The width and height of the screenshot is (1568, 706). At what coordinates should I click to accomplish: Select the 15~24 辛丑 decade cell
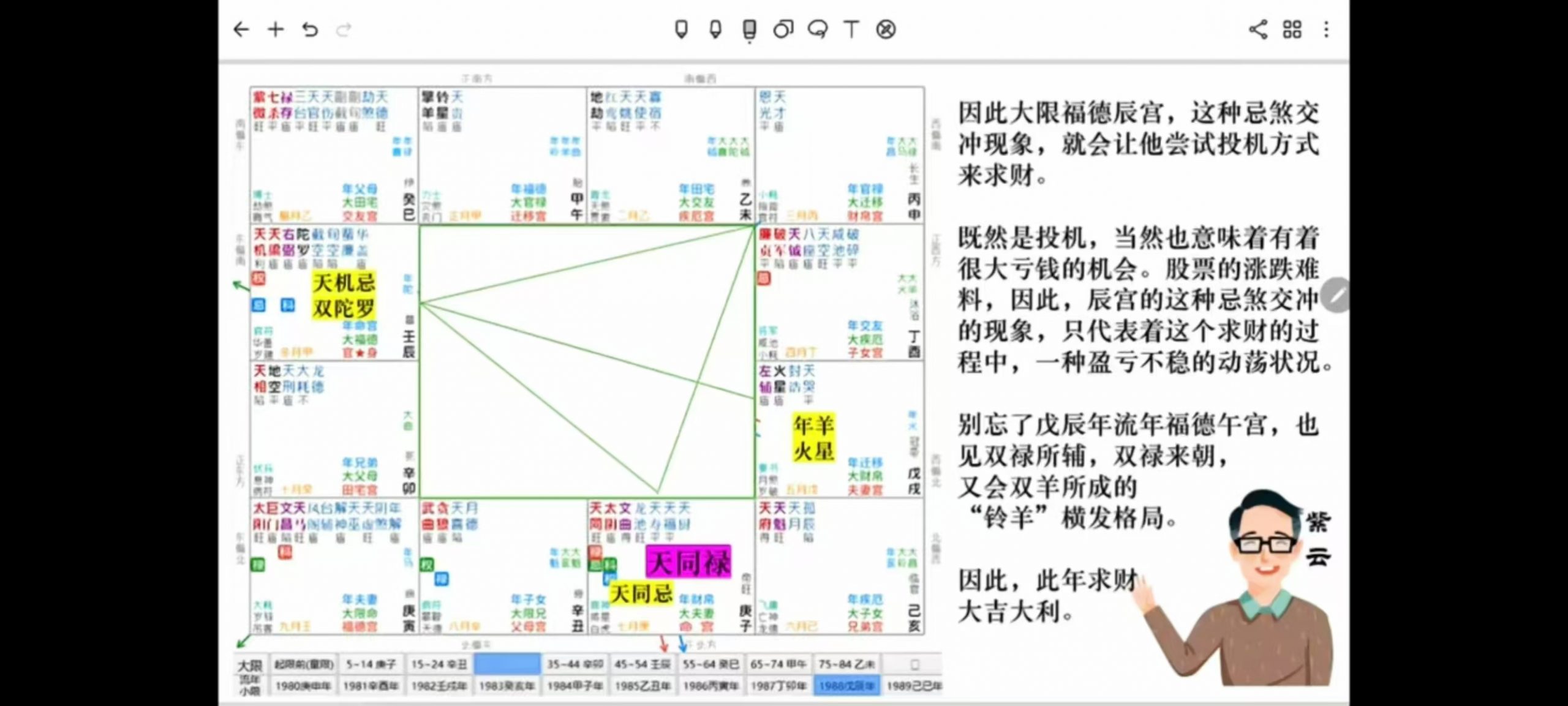pos(439,664)
